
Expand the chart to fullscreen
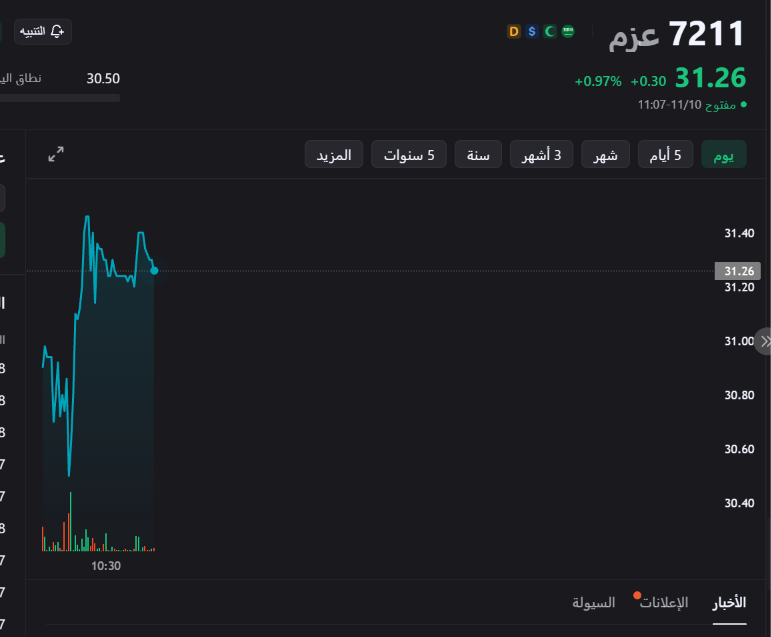[56, 154]
